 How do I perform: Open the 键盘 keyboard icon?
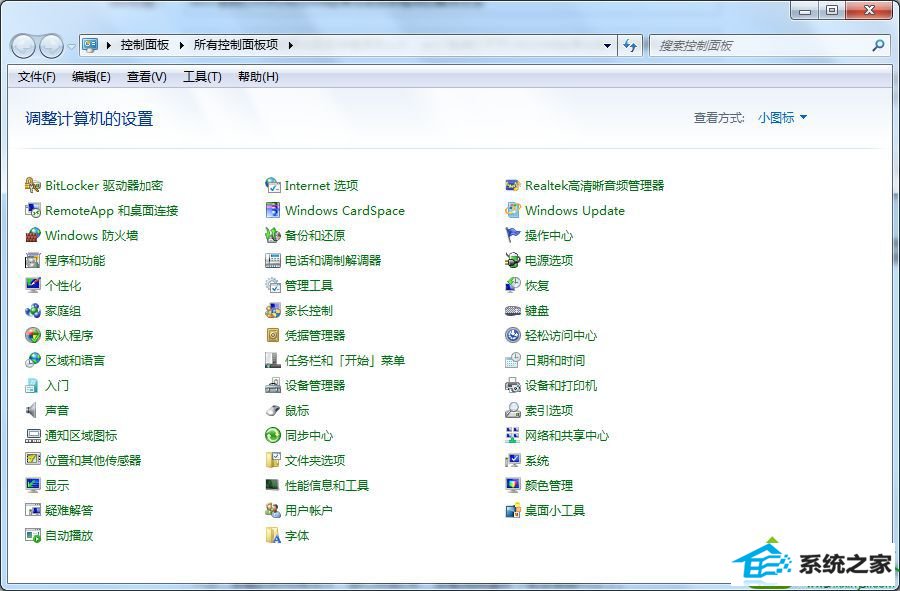[x=513, y=310]
